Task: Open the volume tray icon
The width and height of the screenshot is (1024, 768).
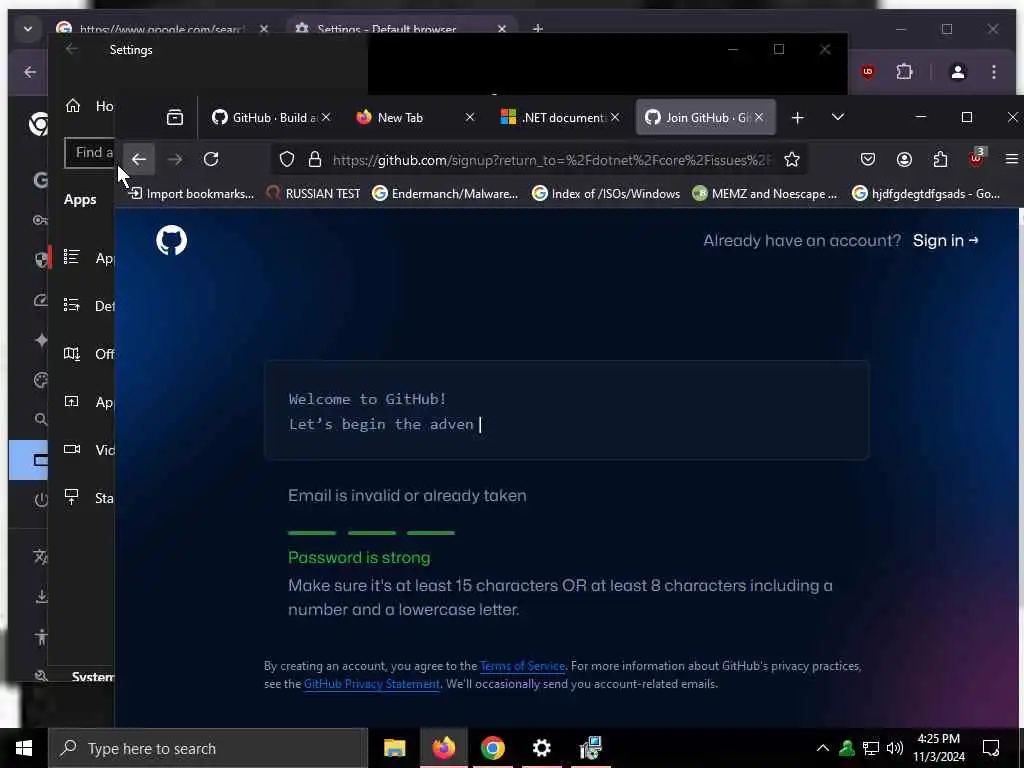Action: pyautogui.click(x=895, y=748)
